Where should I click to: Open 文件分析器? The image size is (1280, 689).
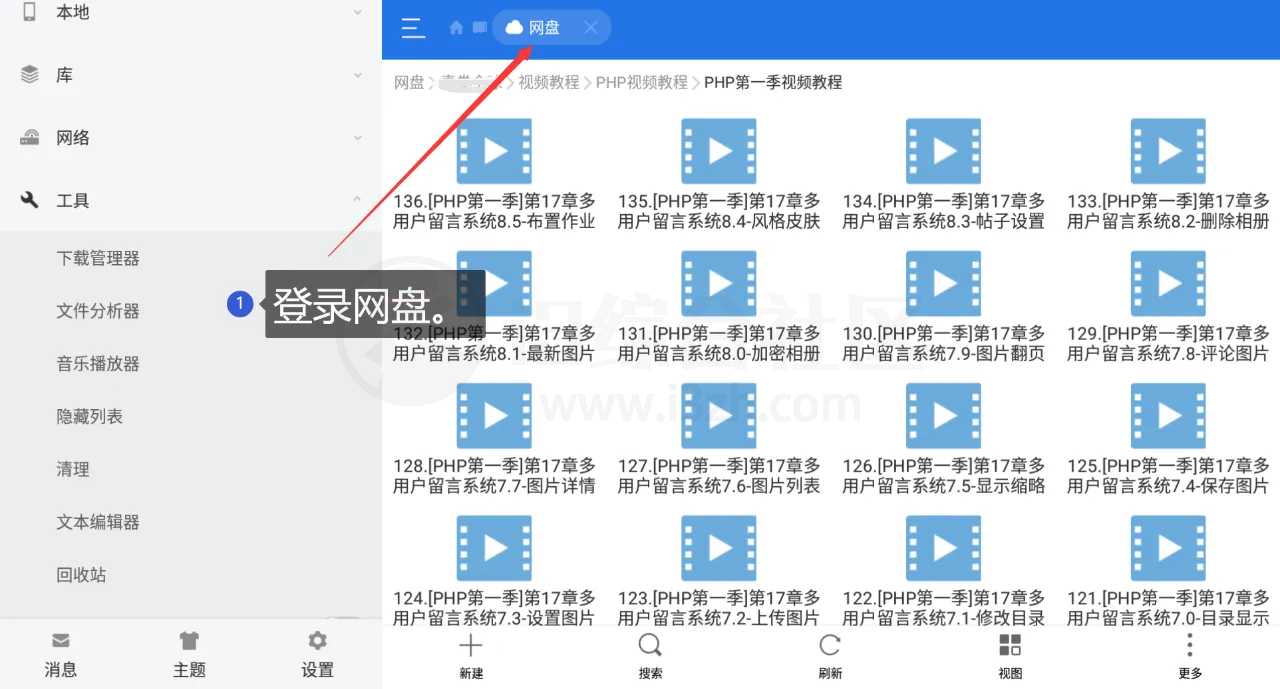click(98, 311)
